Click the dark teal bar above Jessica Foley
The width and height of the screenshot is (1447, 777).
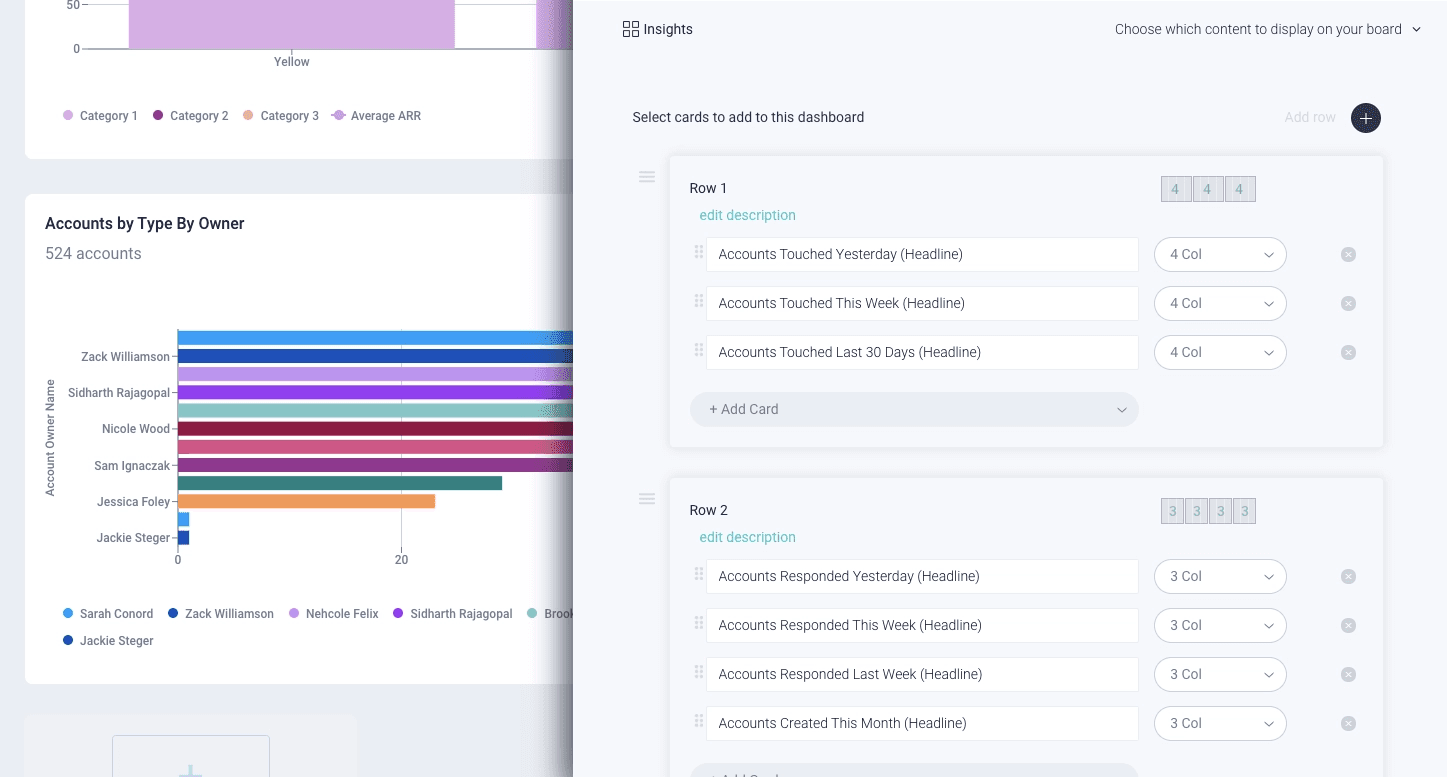(x=340, y=483)
